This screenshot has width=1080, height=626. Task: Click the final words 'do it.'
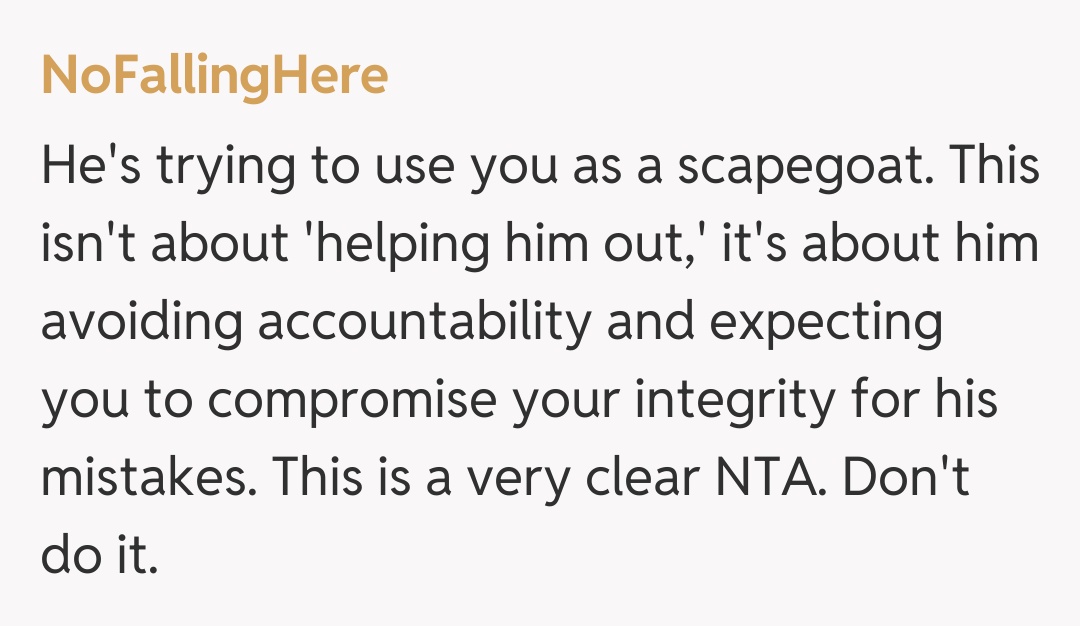click(x=100, y=557)
